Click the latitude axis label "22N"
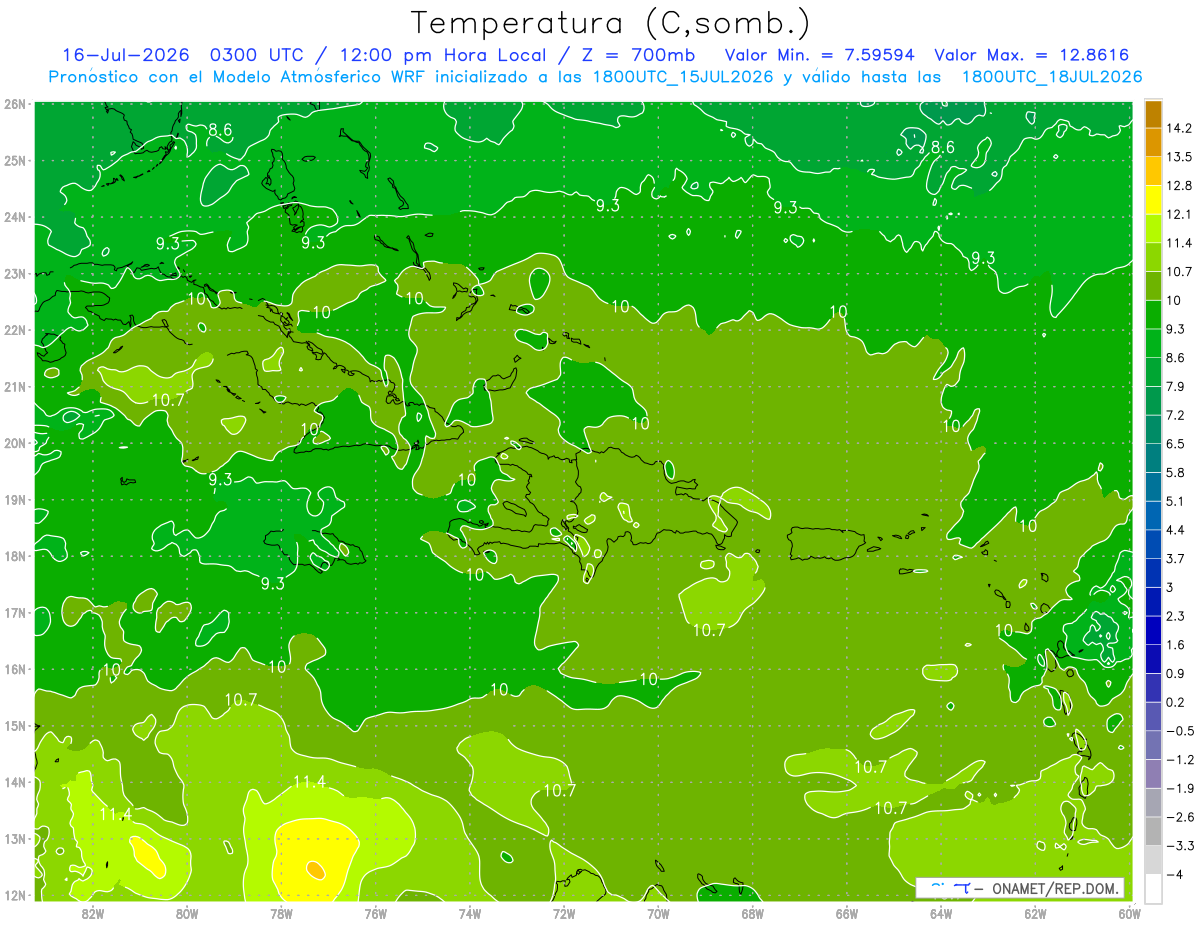1200x927 pixels. [x=14, y=330]
